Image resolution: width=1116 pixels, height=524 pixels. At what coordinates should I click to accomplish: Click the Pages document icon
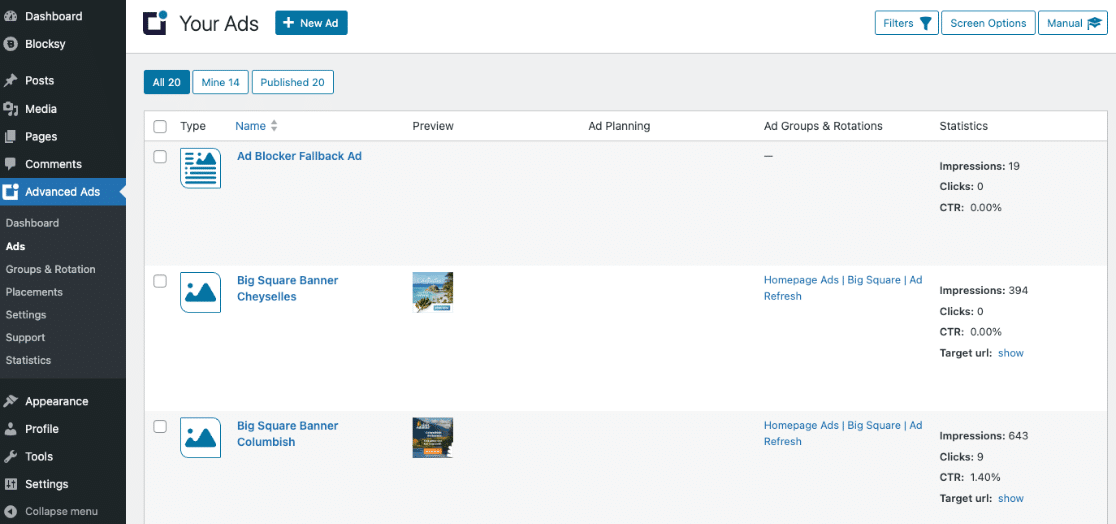pos(10,136)
